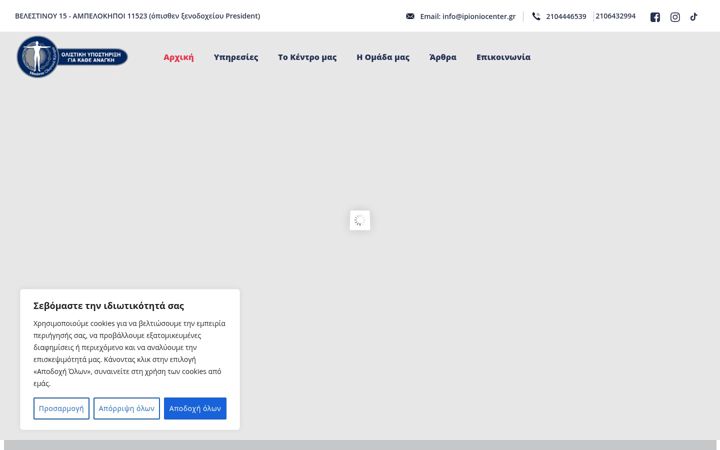Click Απόρριψη όλων to reject cookies
The width and height of the screenshot is (720, 450).
tap(126, 408)
